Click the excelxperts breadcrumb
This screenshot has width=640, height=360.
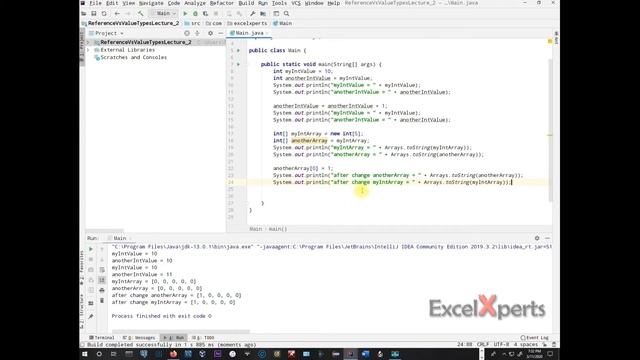(247, 23)
